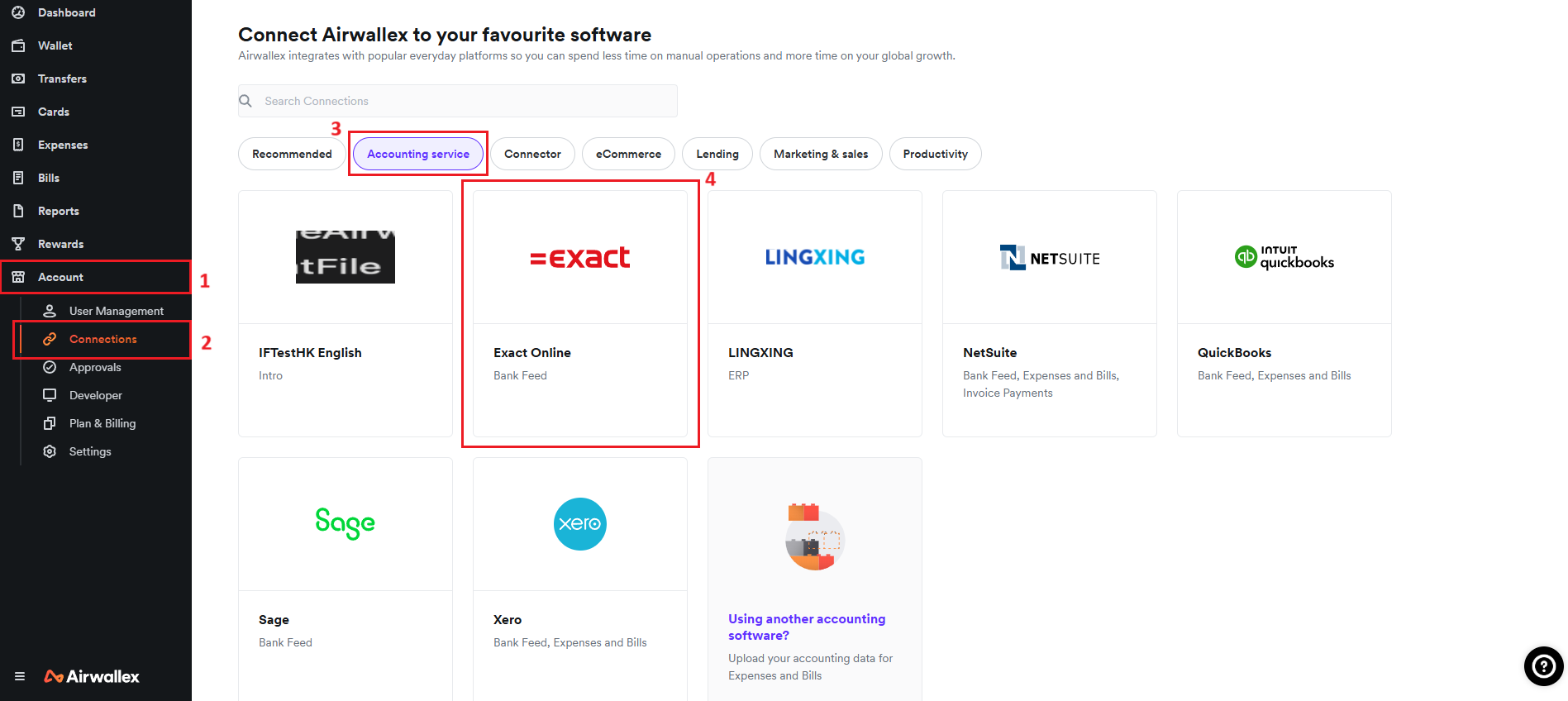Viewport: 1568px width, 701px height.
Task: Focus the Search Connections field
Action: (458, 101)
